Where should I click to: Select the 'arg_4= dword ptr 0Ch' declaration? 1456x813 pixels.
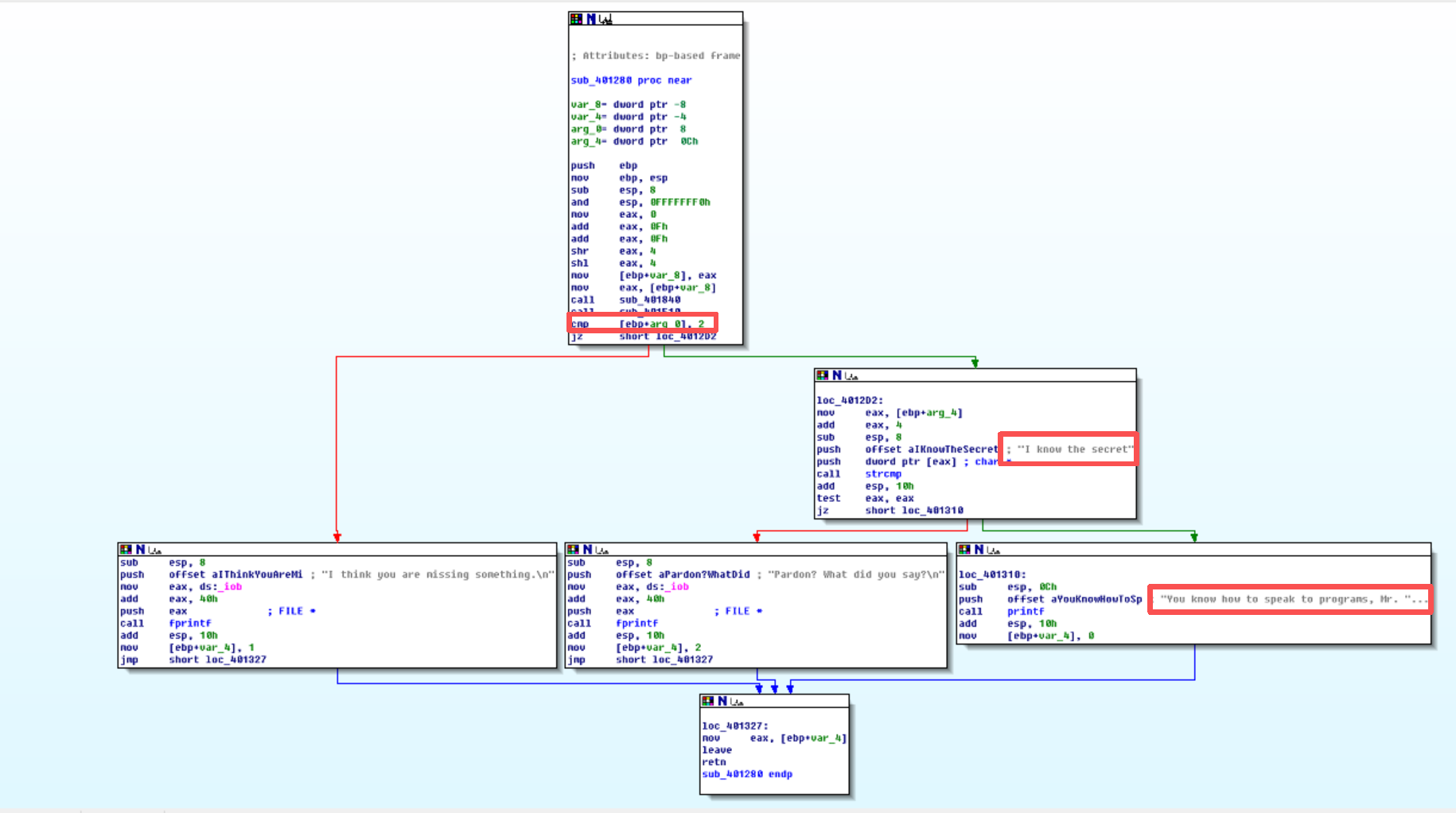click(634, 142)
